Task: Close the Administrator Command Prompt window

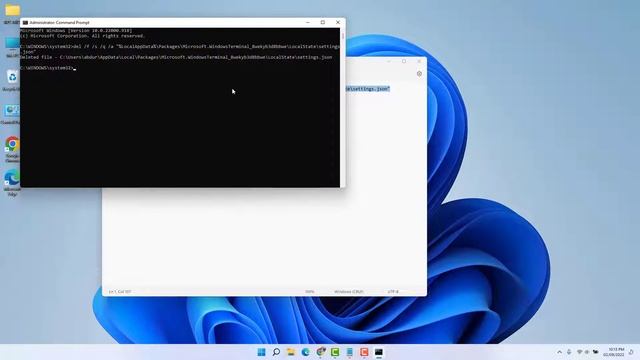Action: (x=338, y=22)
